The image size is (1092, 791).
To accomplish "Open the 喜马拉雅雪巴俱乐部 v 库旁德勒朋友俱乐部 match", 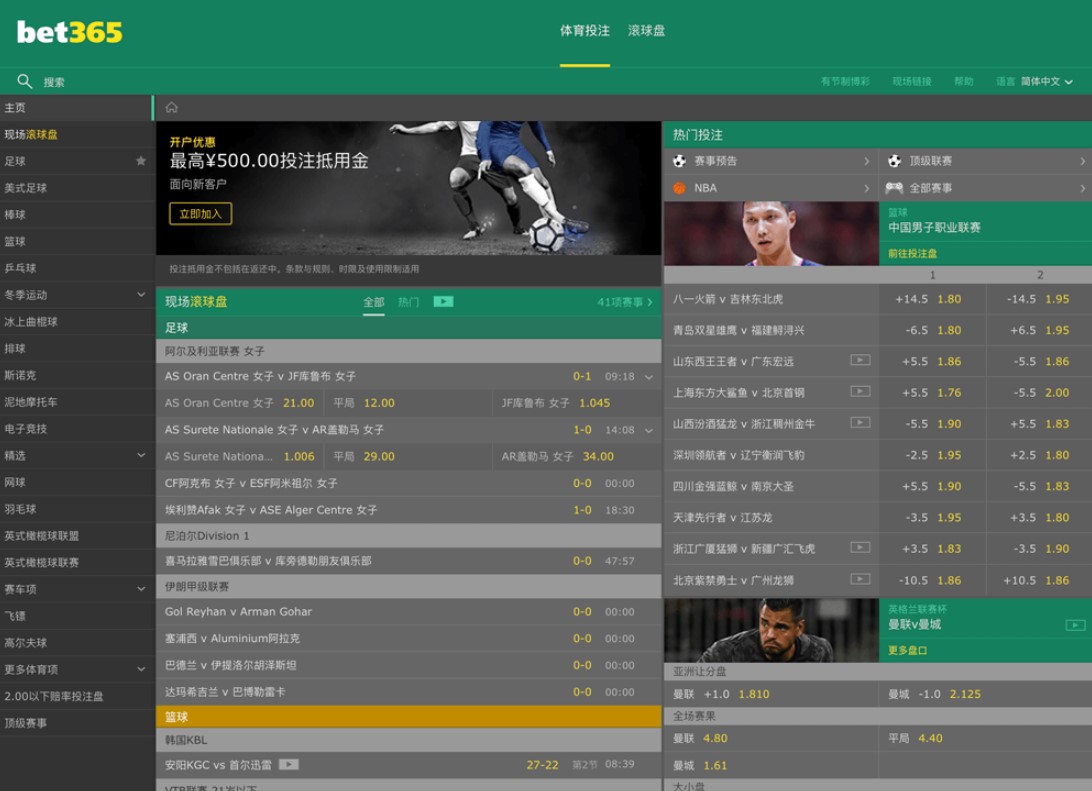I will point(409,561).
